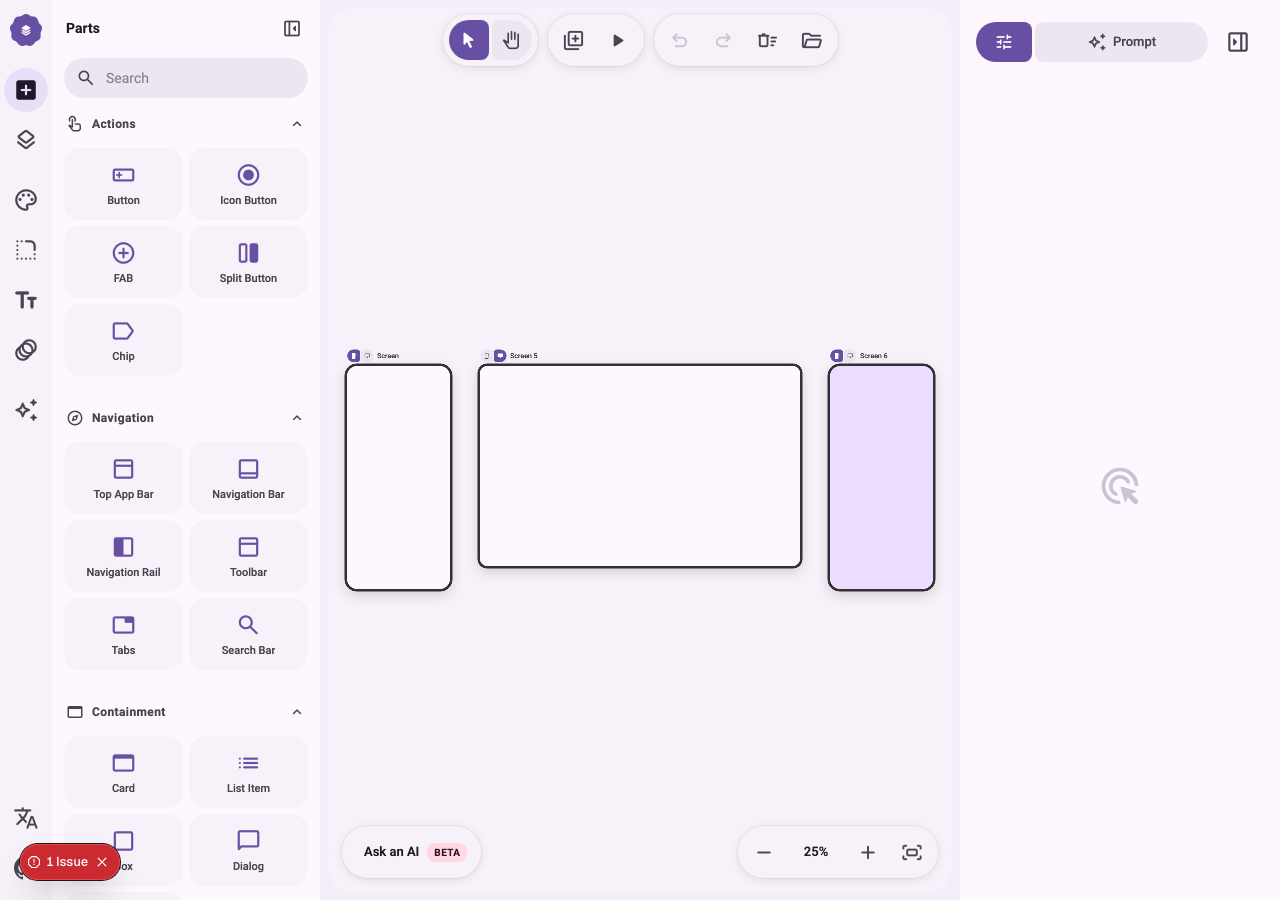Collapse the right side panel
This screenshot has width=1280, height=900.
click(1238, 42)
